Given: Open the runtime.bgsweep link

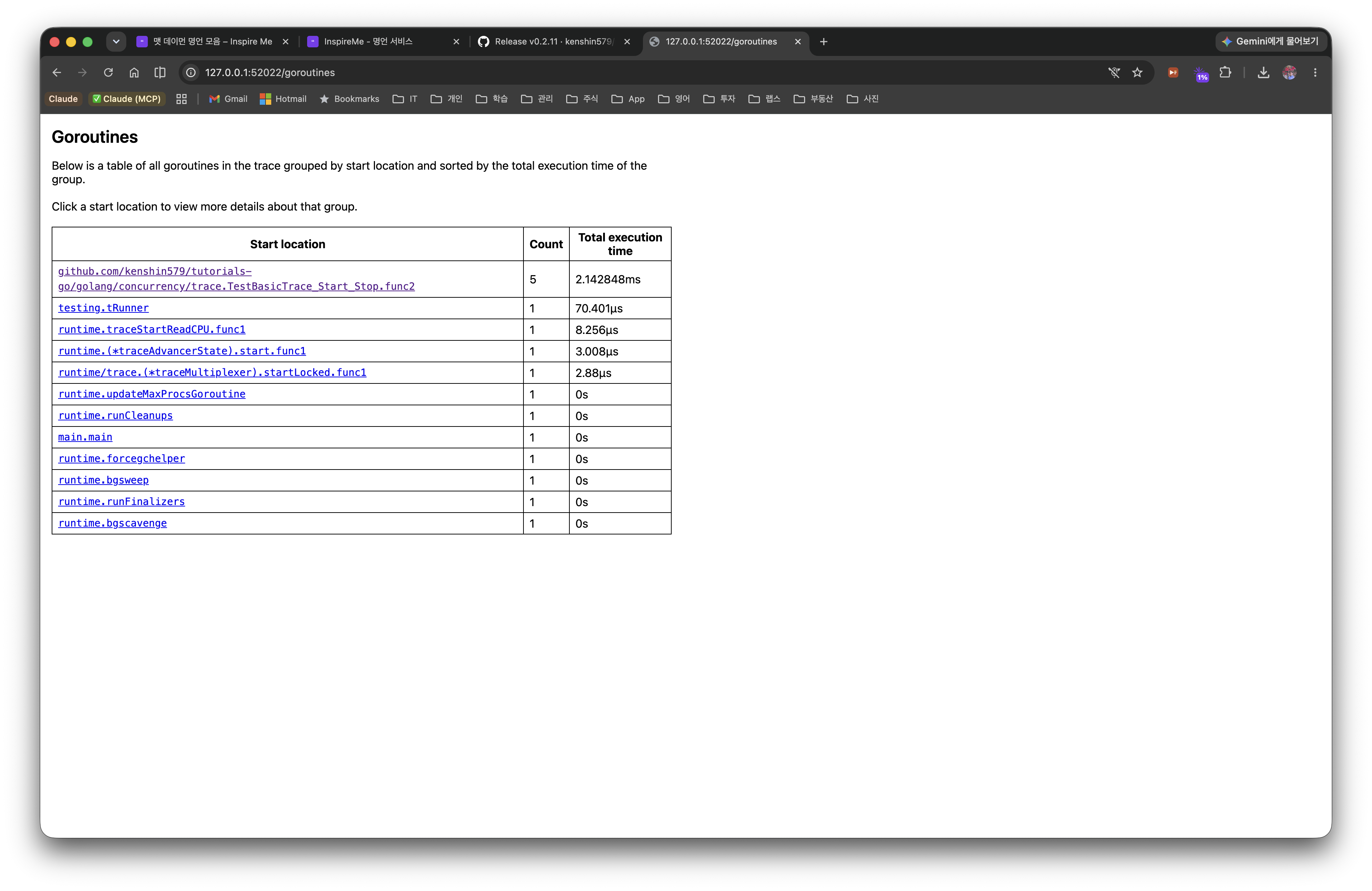Looking at the screenshot, I should tap(103, 480).
